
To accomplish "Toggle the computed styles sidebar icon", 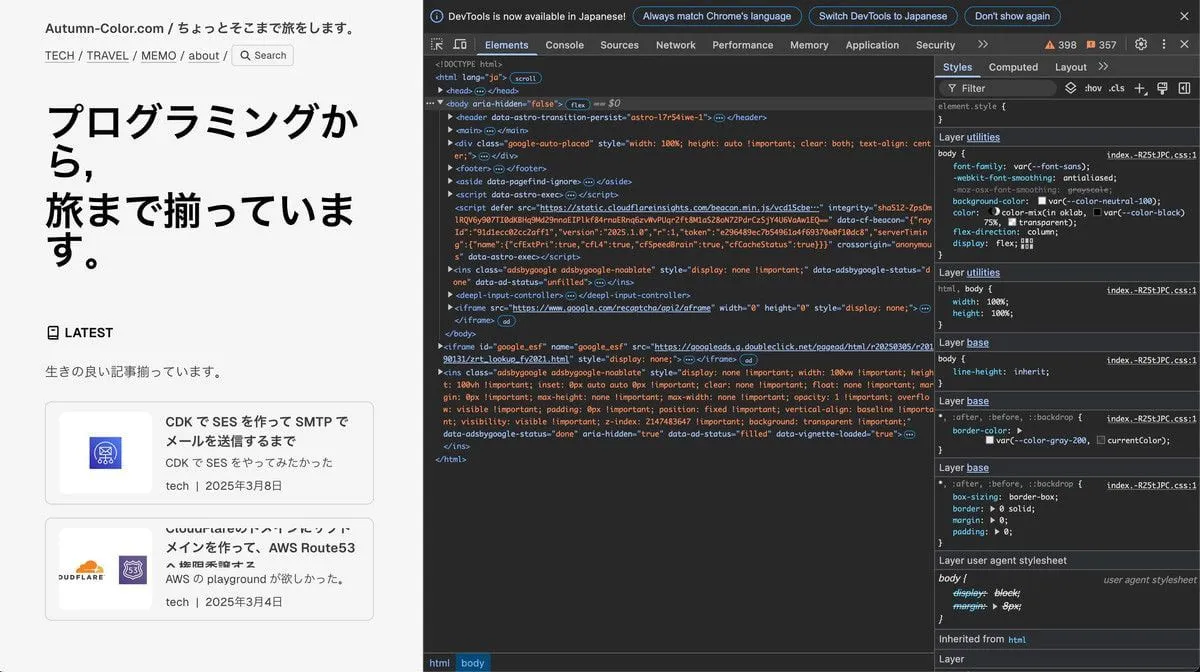I will coord(1184,88).
